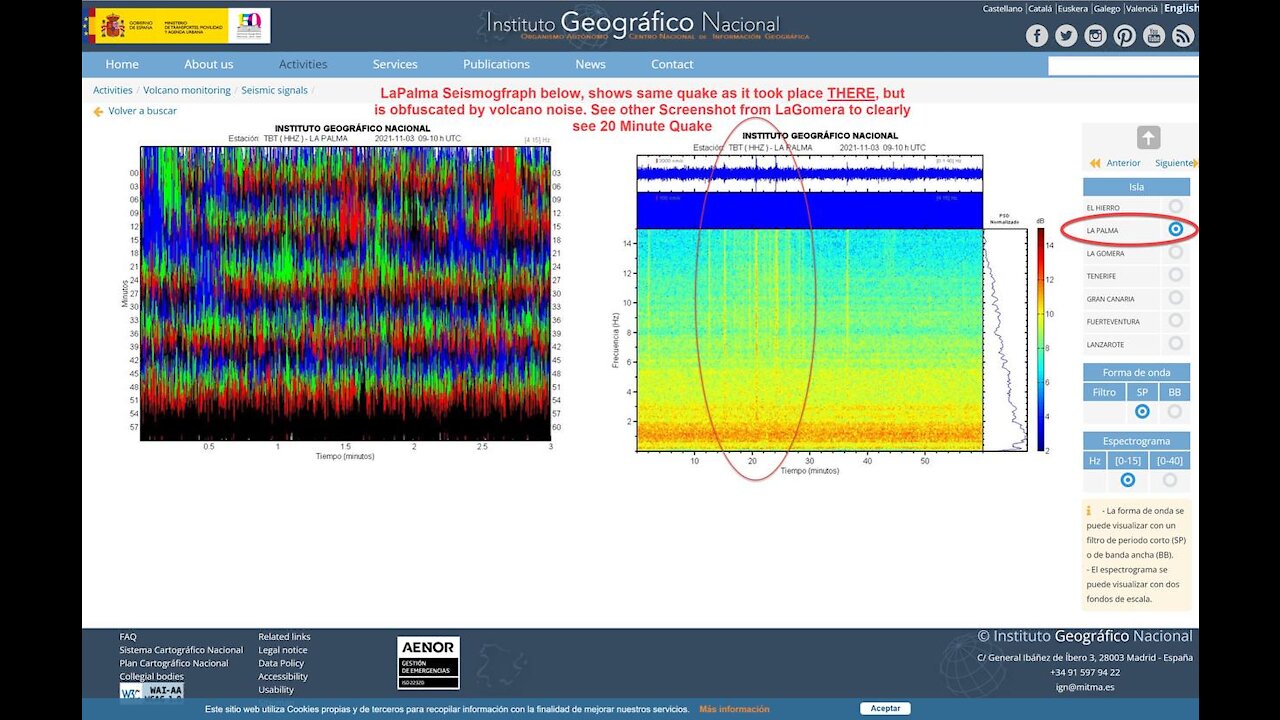Viewport: 1280px width, 720px height.
Task: Open Plan Cartográfico Nacional footer link
Action: [x=174, y=663]
